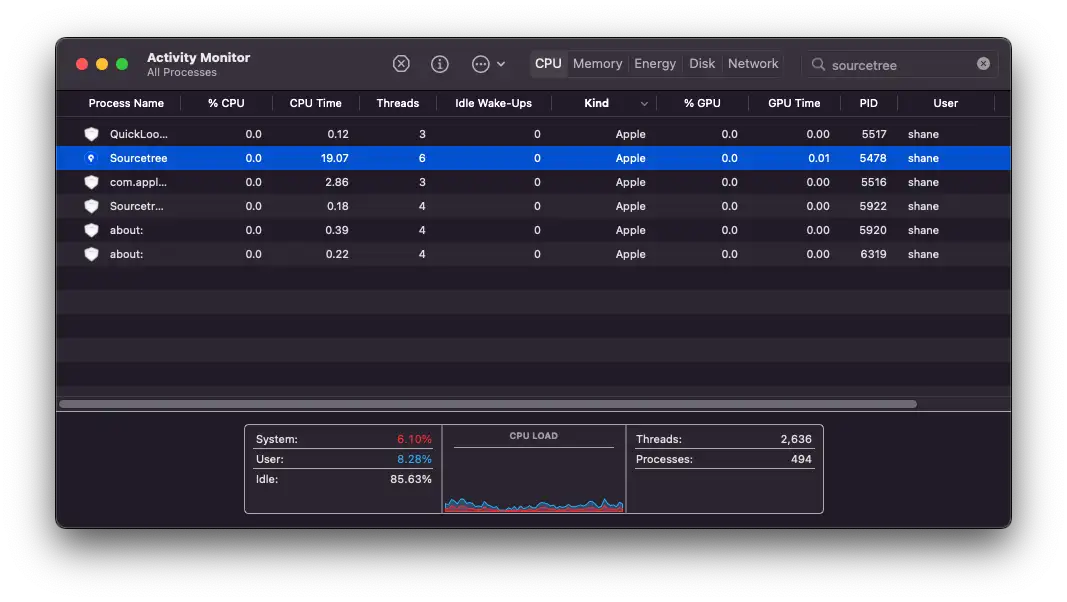Sort by the Process Name column
Screen dimensions: 1067x602
tap(126, 103)
